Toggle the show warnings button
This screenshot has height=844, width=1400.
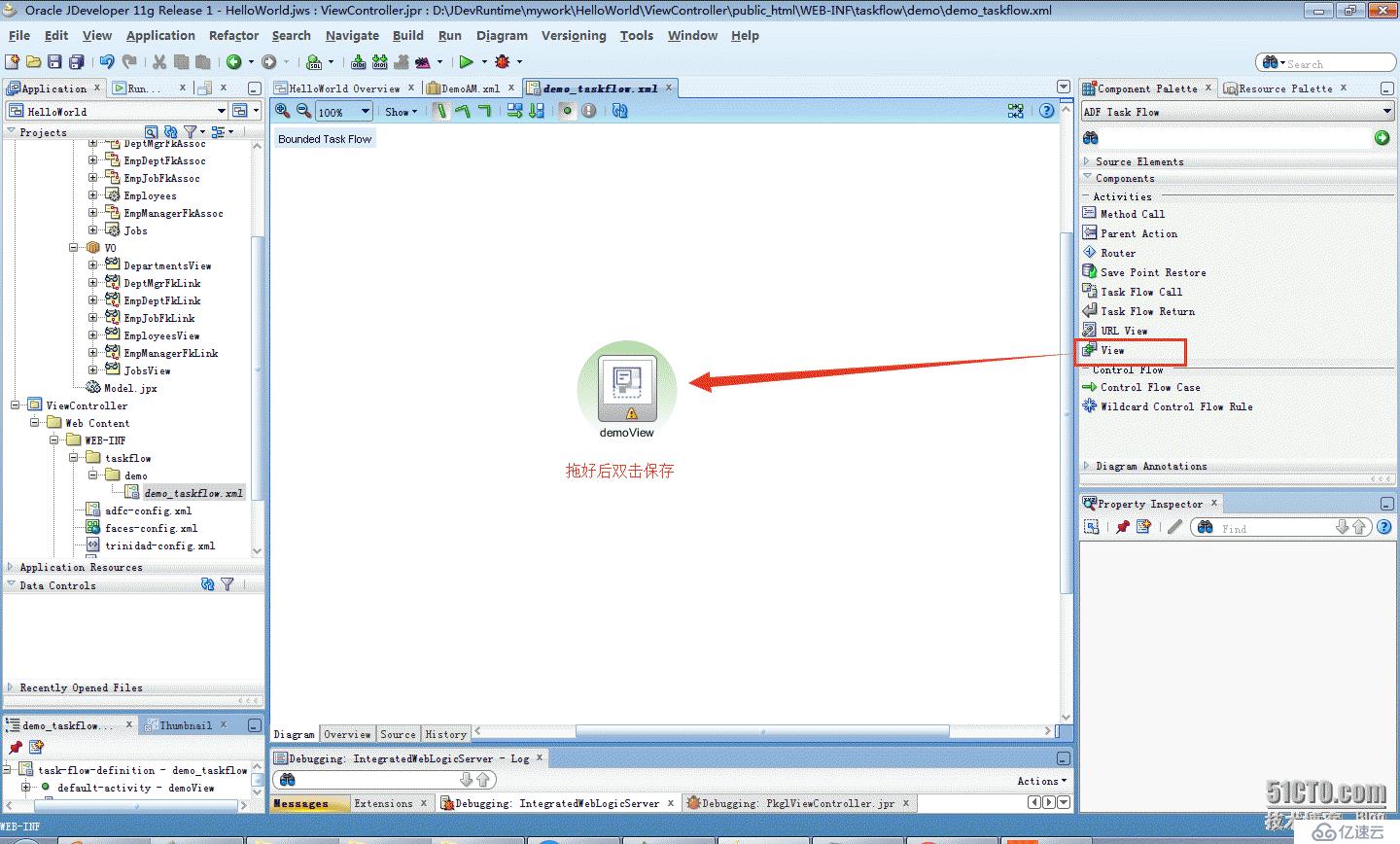click(x=589, y=111)
